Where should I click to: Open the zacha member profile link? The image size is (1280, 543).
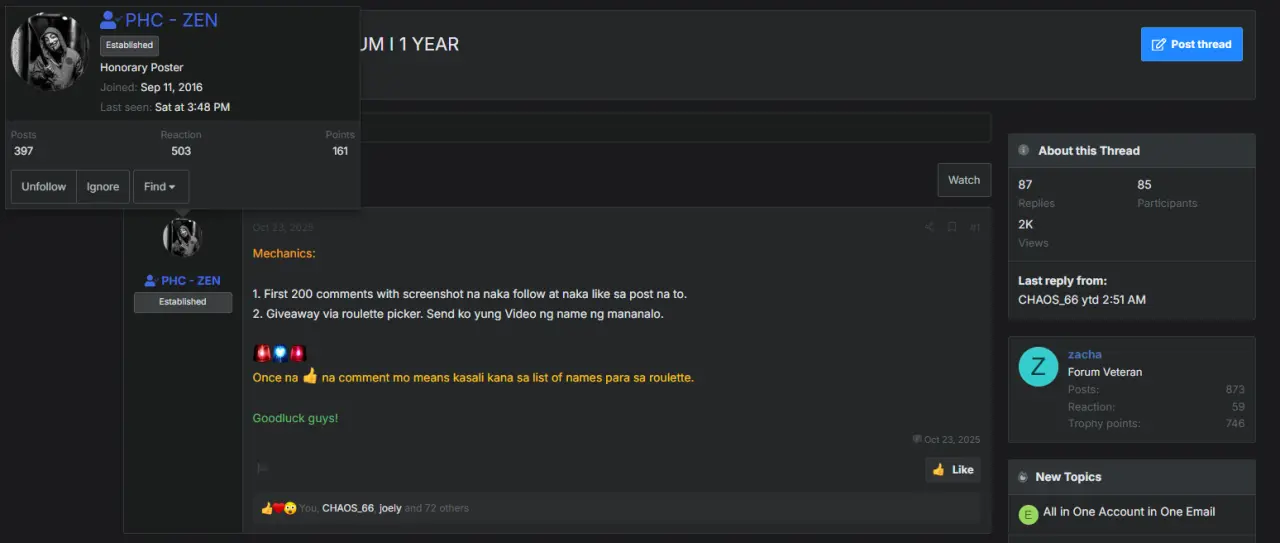click(1085, 354)
